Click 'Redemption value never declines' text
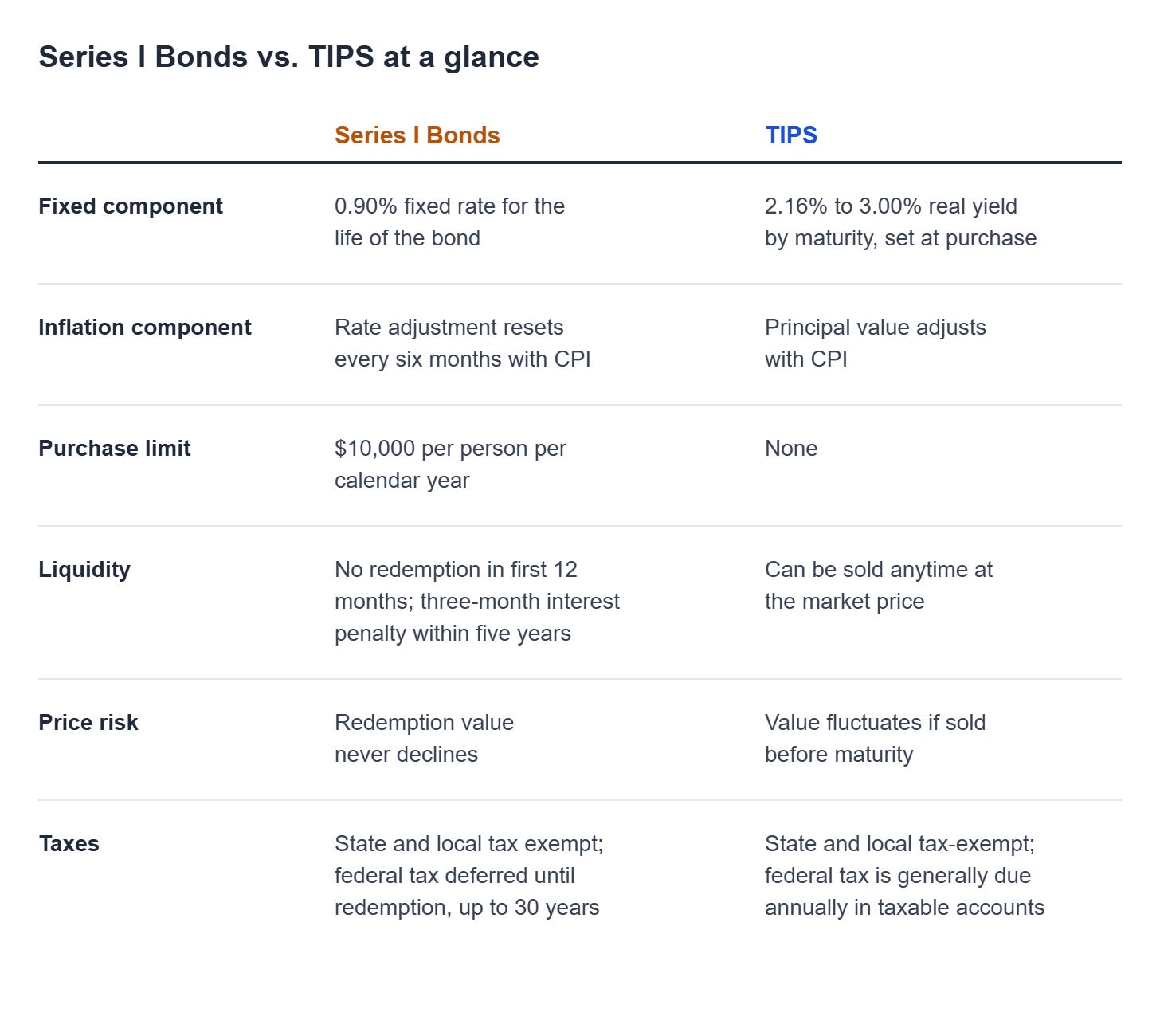The width and height of the screenshot is (1160, 1036). pos(424,739)
